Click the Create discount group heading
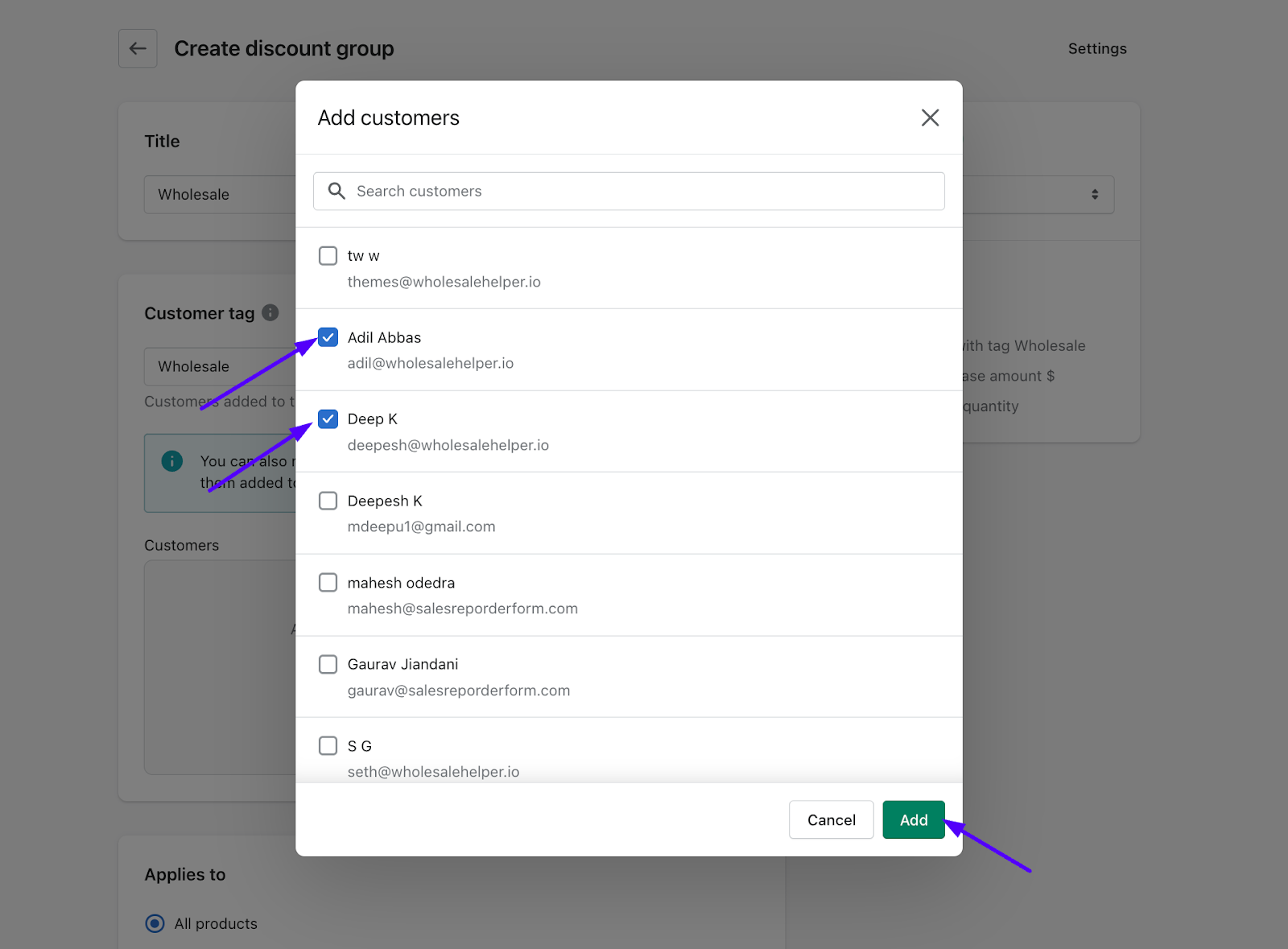The height and width of the screenshot is (949, 1288). (284, 48)
